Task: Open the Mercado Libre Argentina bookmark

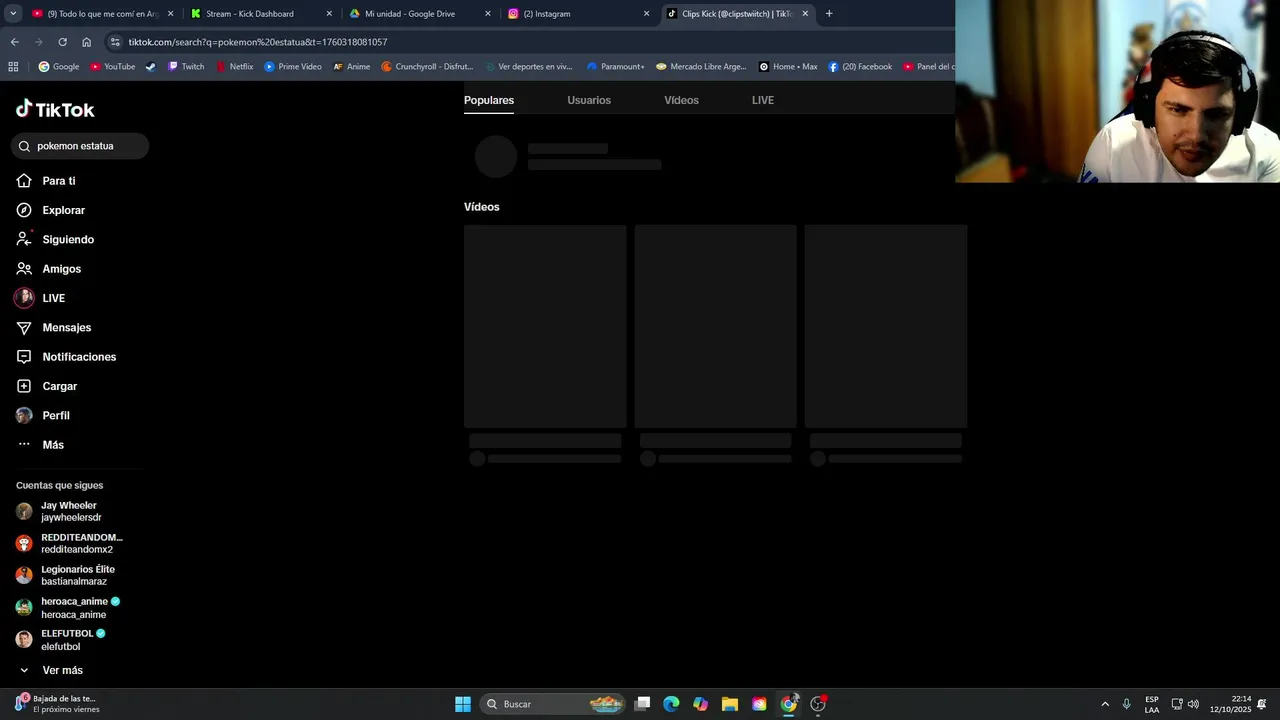Action: click(701, 67)
